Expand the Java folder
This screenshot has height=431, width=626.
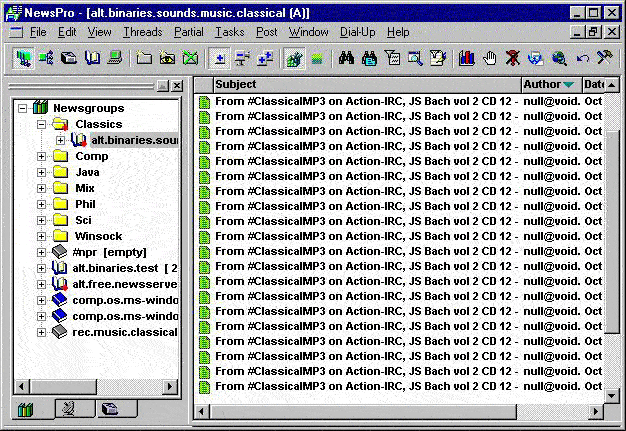coord(41,172)
